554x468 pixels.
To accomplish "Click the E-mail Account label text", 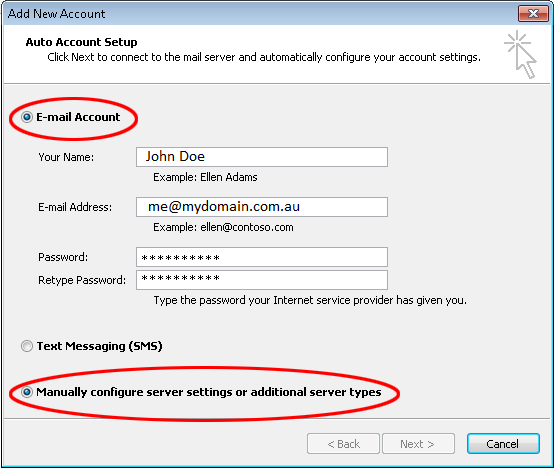I will [x=78, y=117].
